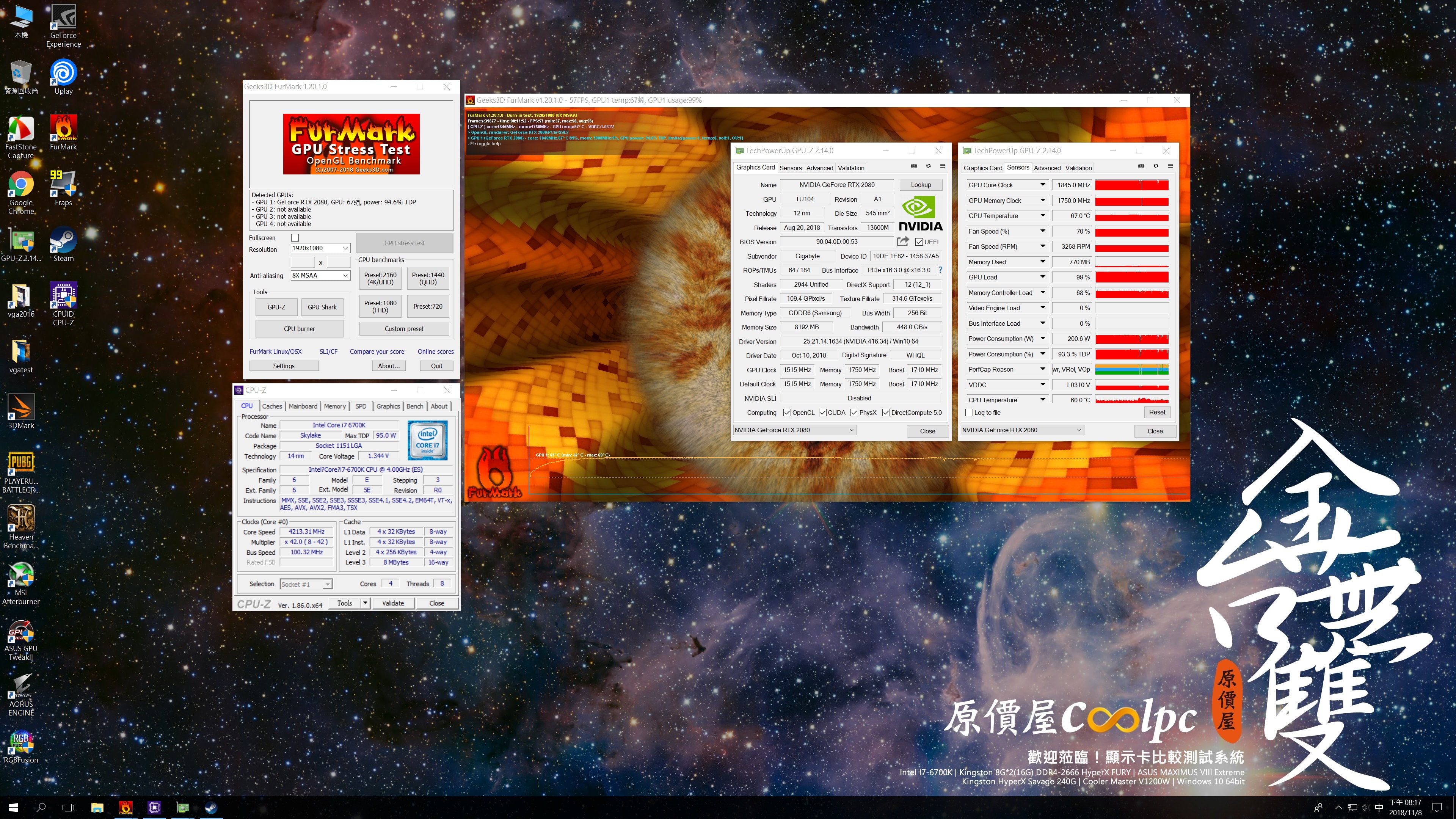Image resolution: width=1456 pixels, height=819 pixels.
Task: Click the Lookup button in GPU-Z
Action: (x=920, y=185)
